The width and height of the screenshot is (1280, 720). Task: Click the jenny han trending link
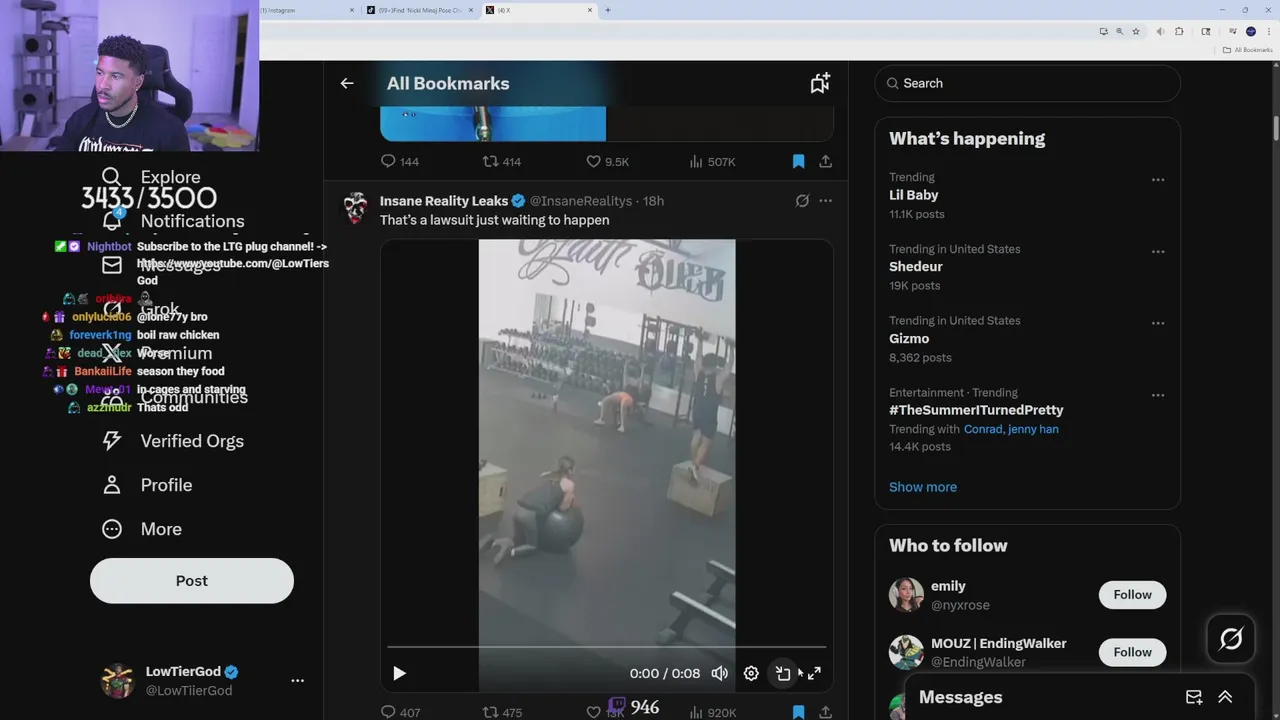pos(1035,429)
